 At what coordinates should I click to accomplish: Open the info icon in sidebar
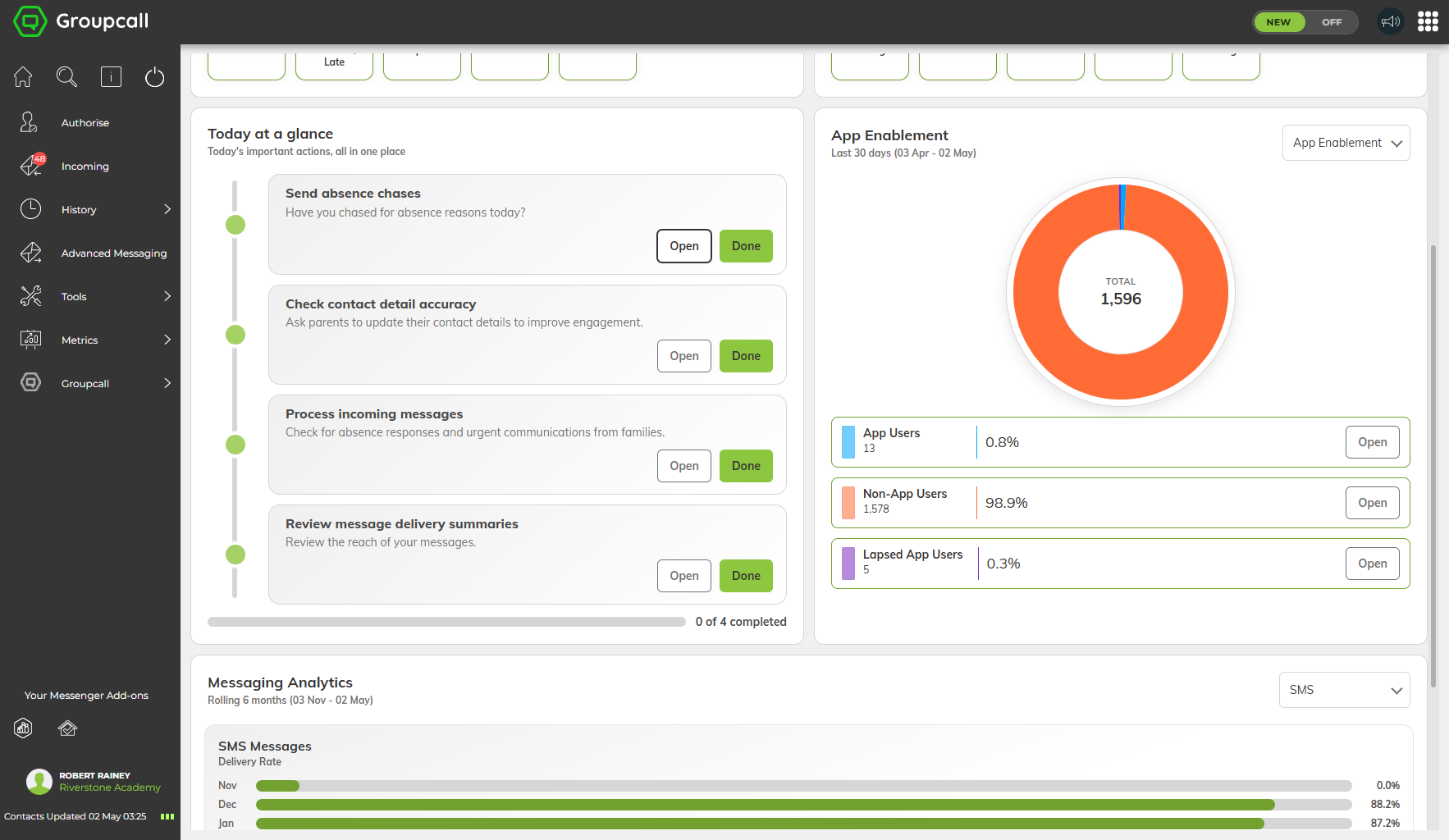tap(111, 77)
